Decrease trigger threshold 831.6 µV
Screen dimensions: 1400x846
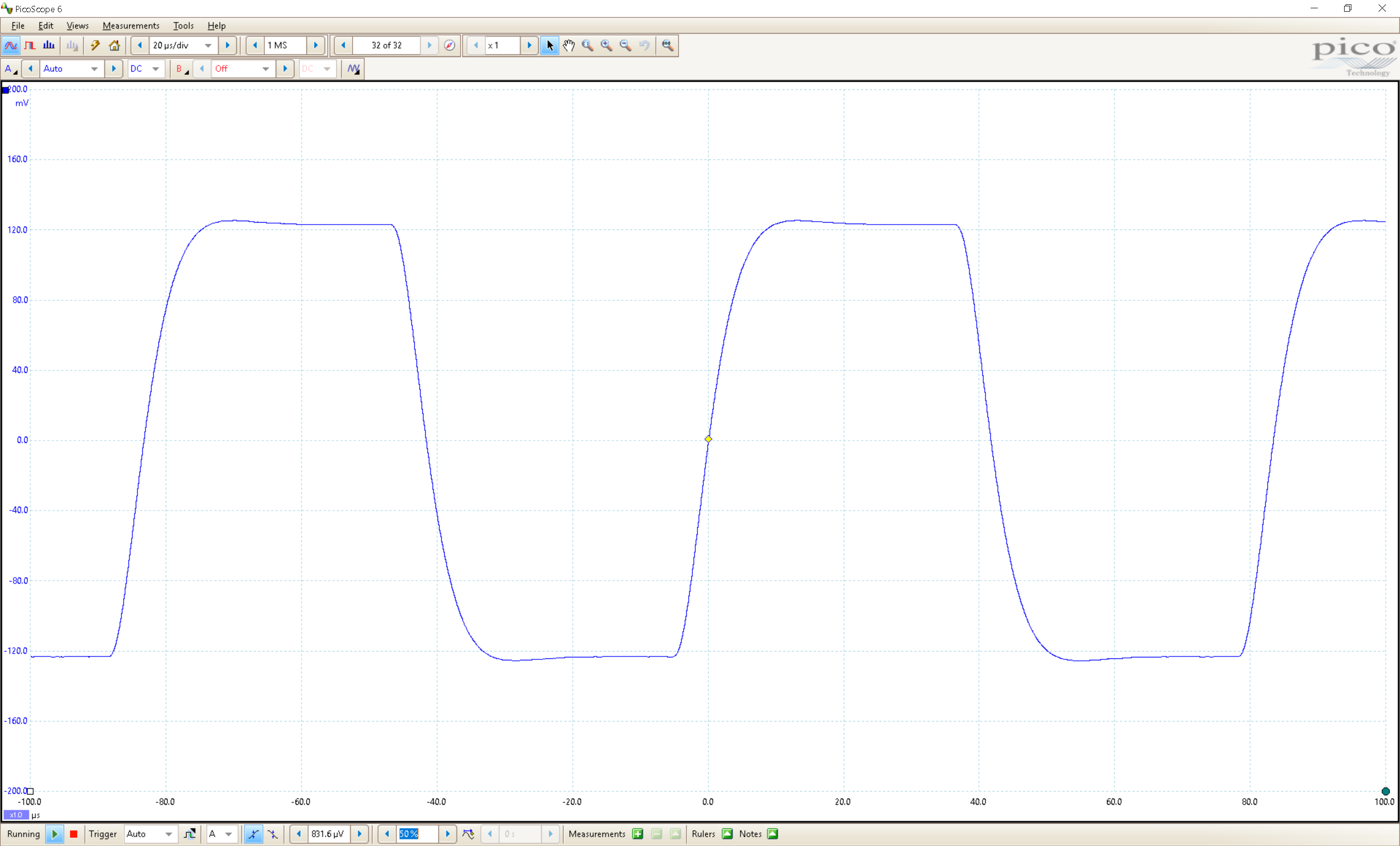[x=299, y=833]
